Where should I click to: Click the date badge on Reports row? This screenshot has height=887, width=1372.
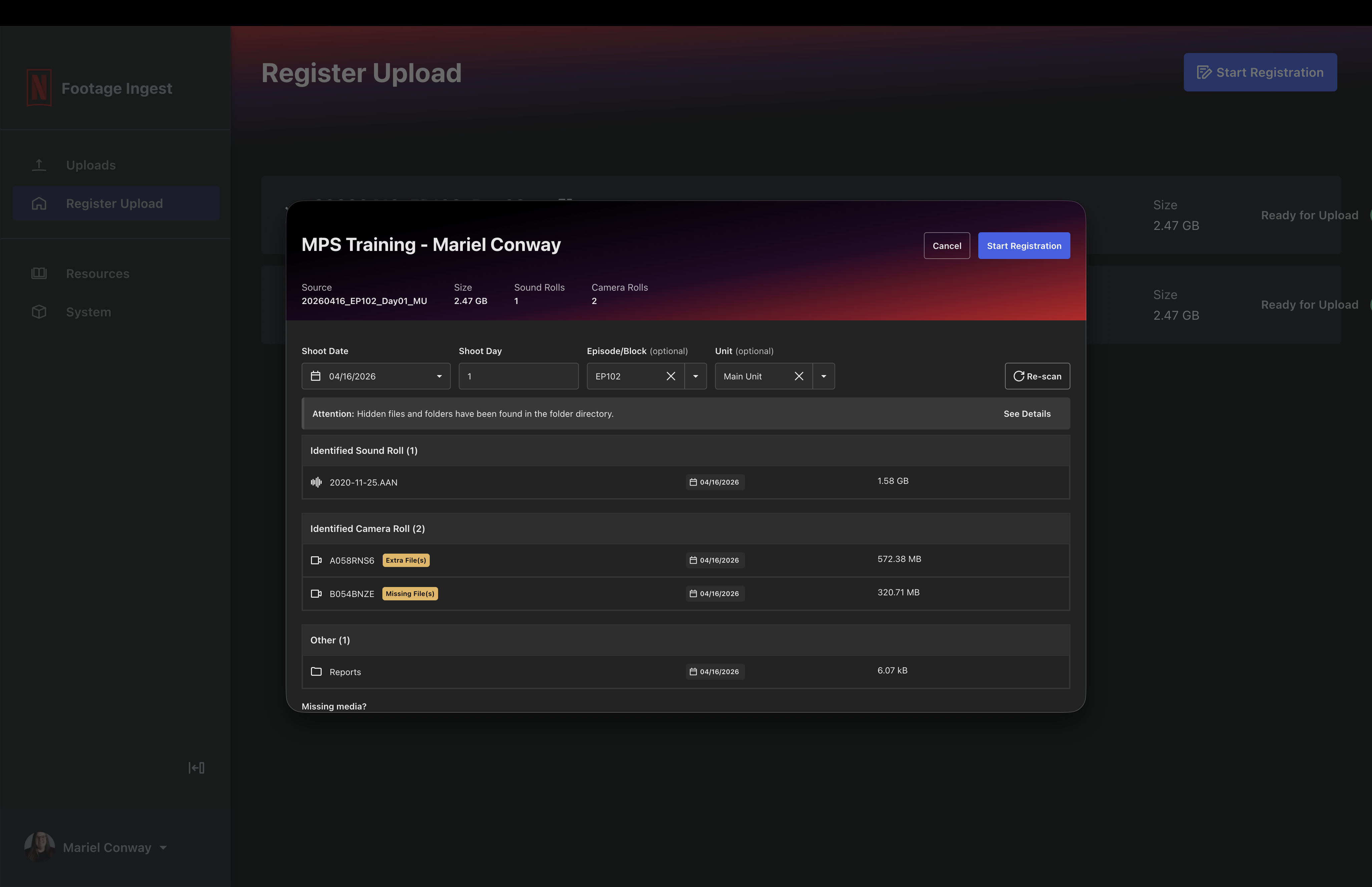714,671
